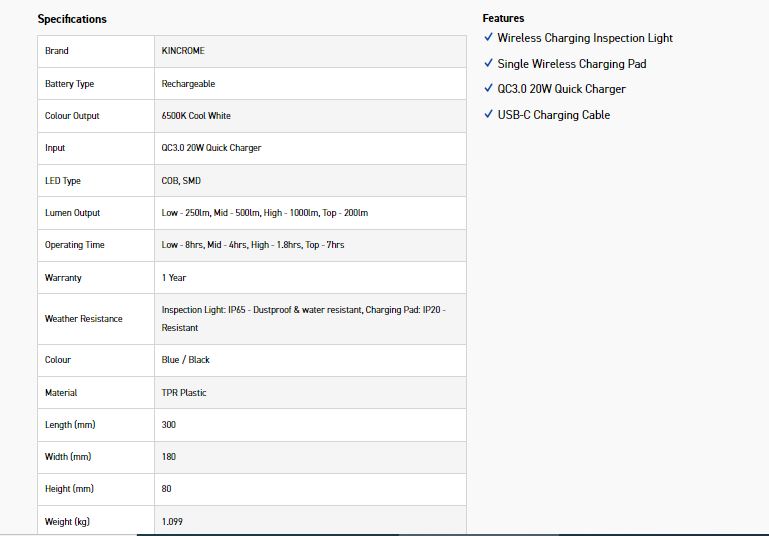Select the COB, SMD LED type value
The width and height of the screenshot is (769, 536).
181,181
